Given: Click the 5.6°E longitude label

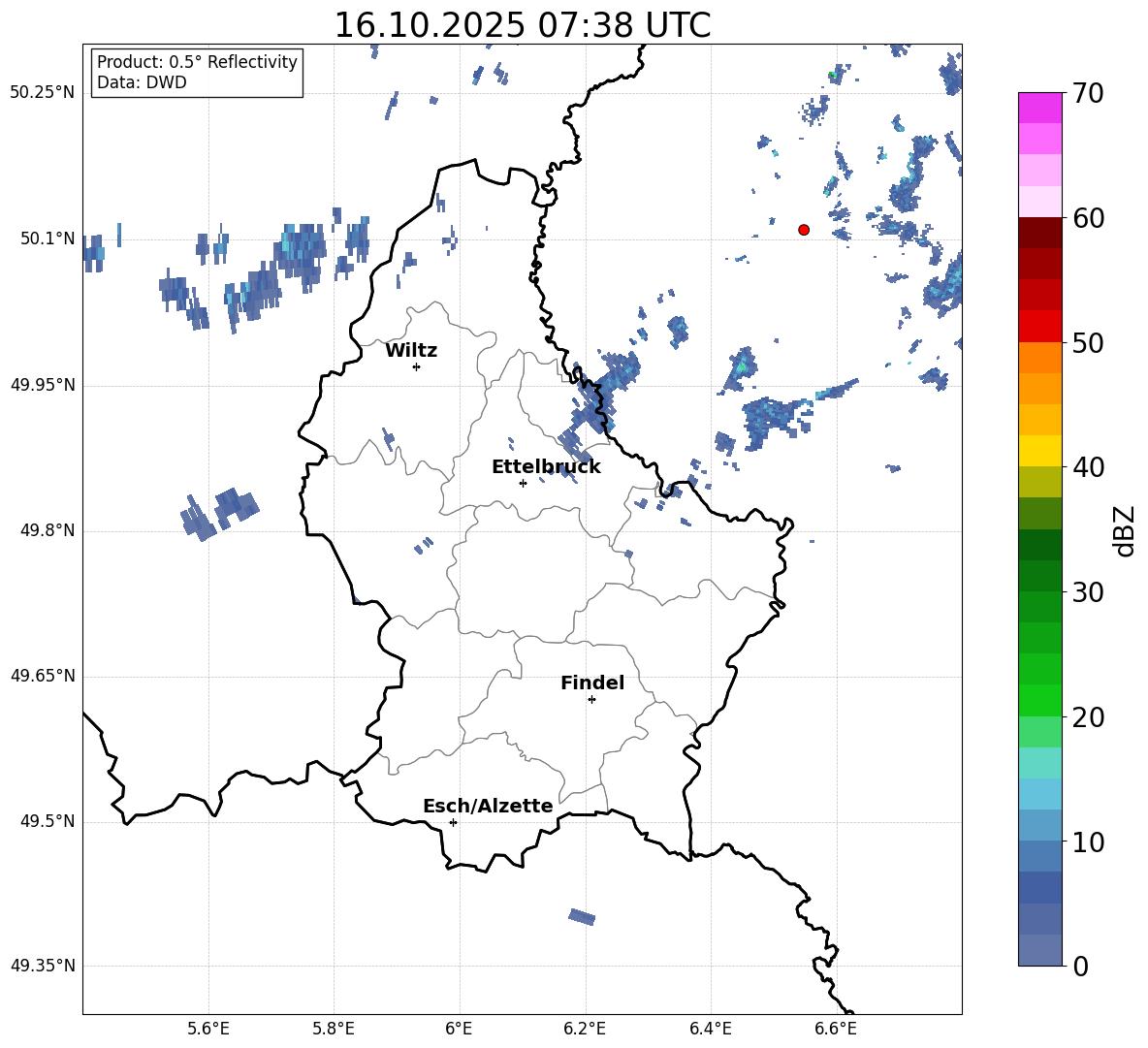Looking at the screenshot, I should coord(208,1029).
